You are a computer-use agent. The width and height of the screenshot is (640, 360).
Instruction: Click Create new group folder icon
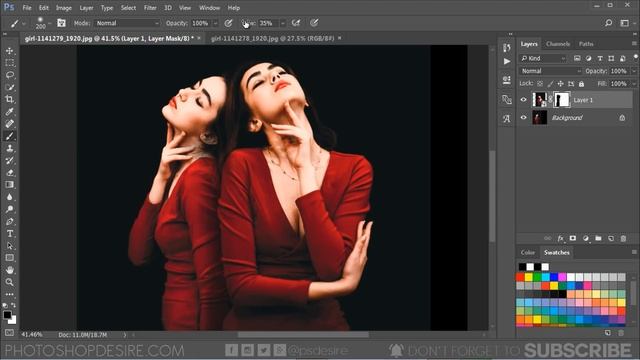[598, 238]
